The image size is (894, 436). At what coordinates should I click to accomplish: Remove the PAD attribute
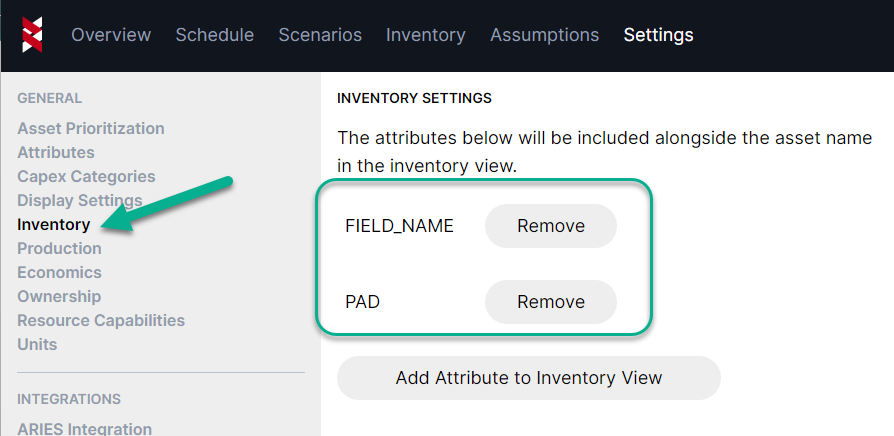pos(550,301)
